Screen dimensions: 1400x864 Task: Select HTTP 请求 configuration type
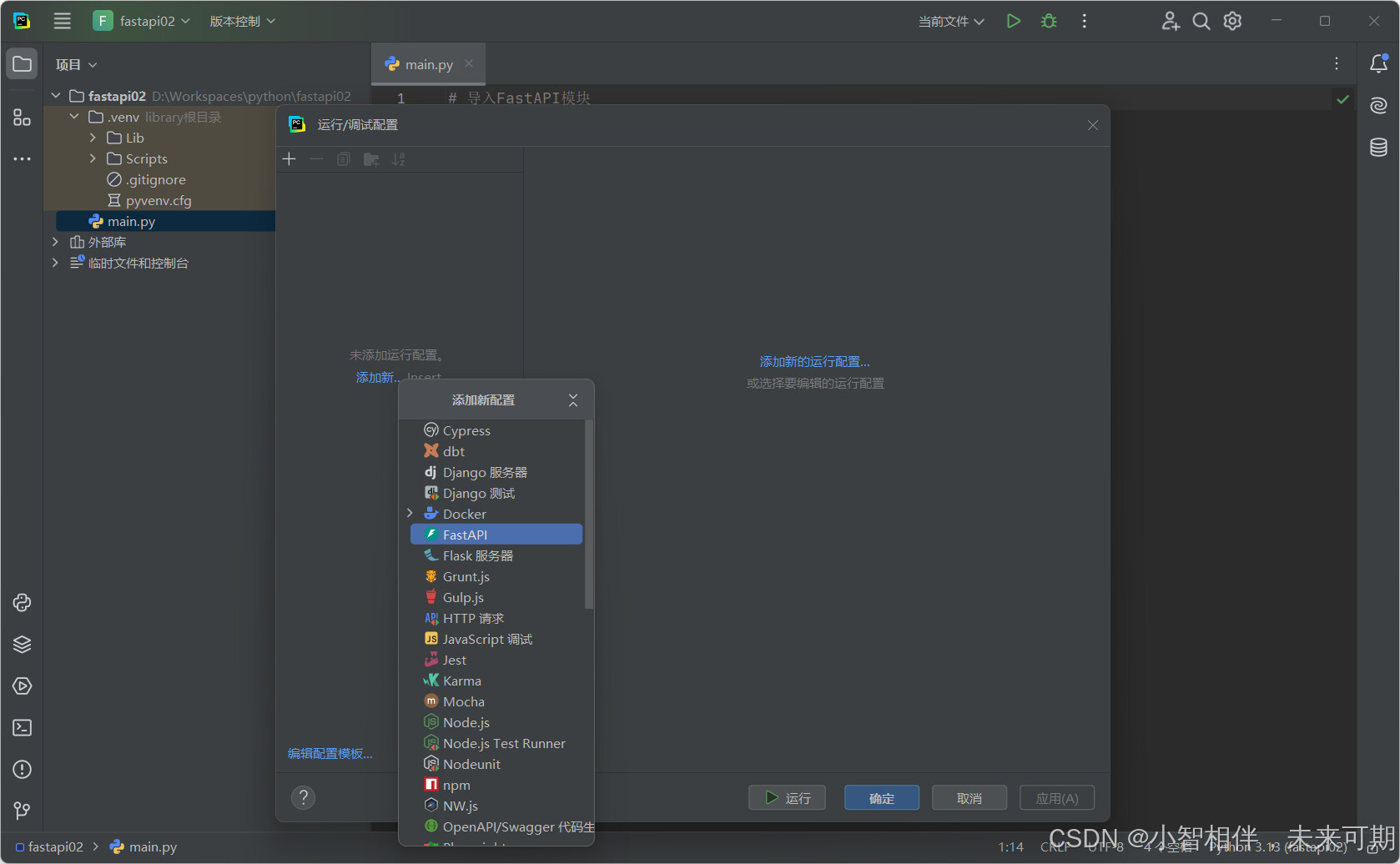pos(496,618)
